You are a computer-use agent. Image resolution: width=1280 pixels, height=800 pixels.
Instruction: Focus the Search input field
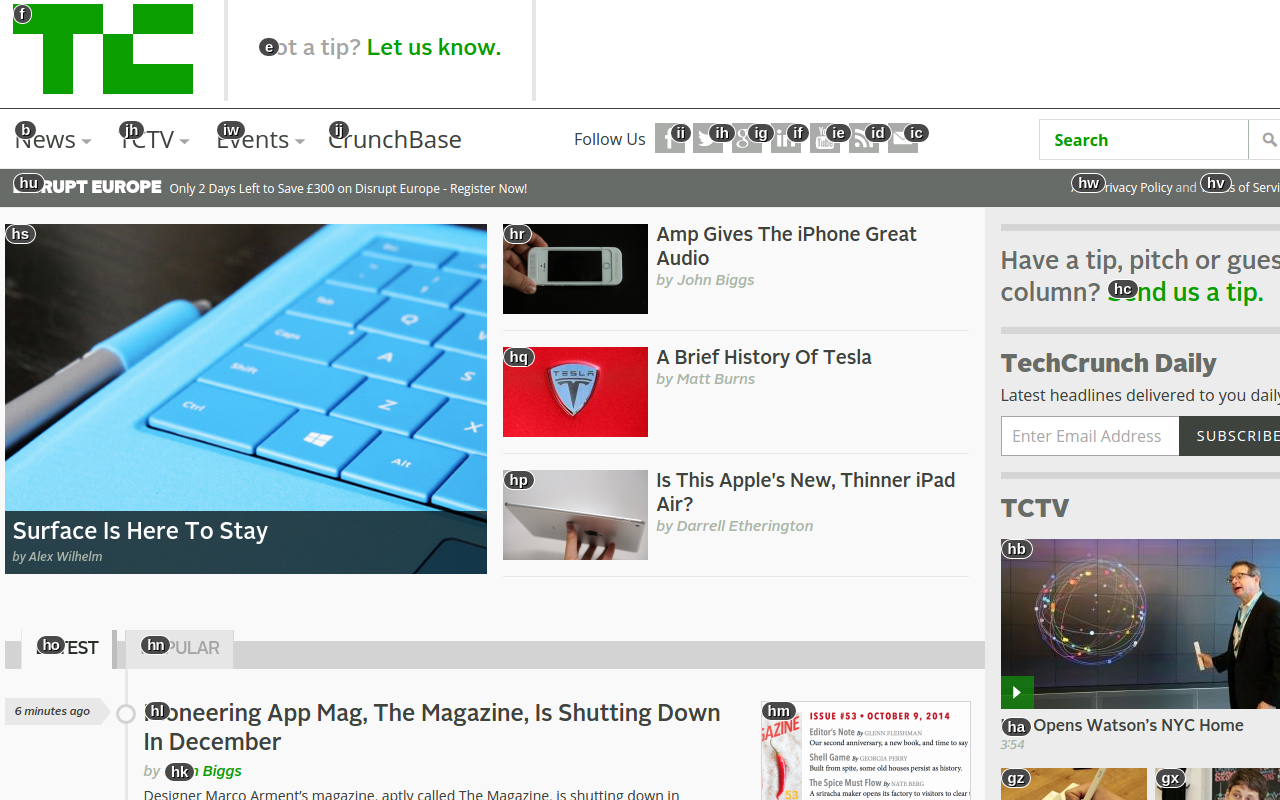click(1144, 140)
